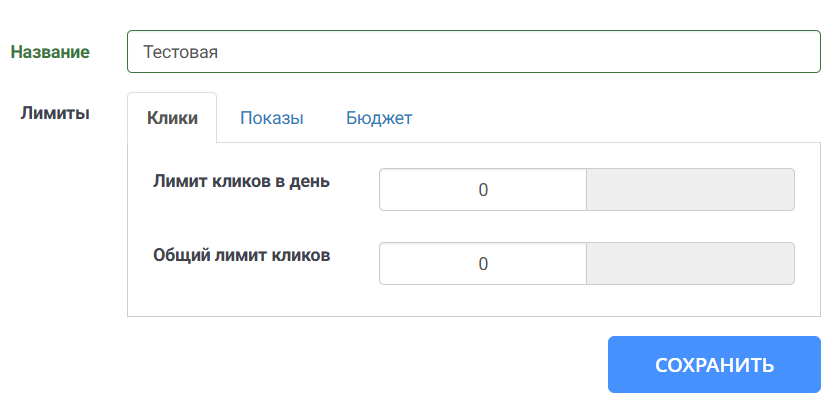Click the 0 value in total limit
This screenshot has height=400, width=831.
tap(483, 264)
